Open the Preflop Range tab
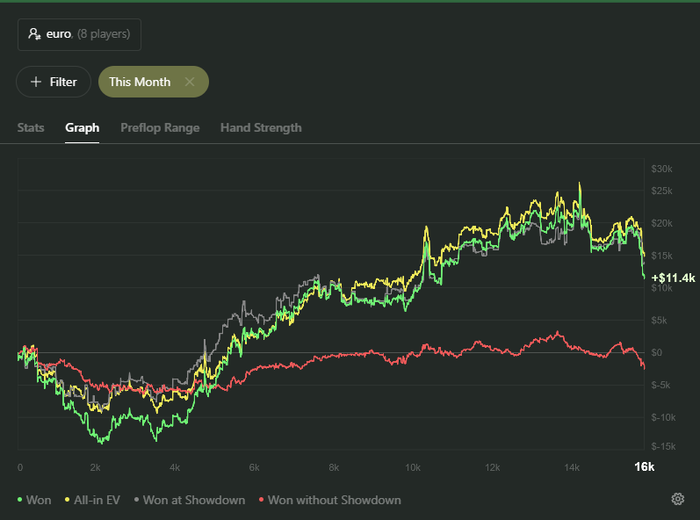Screen dimensions: 700x520 click(x=160, y=128)
